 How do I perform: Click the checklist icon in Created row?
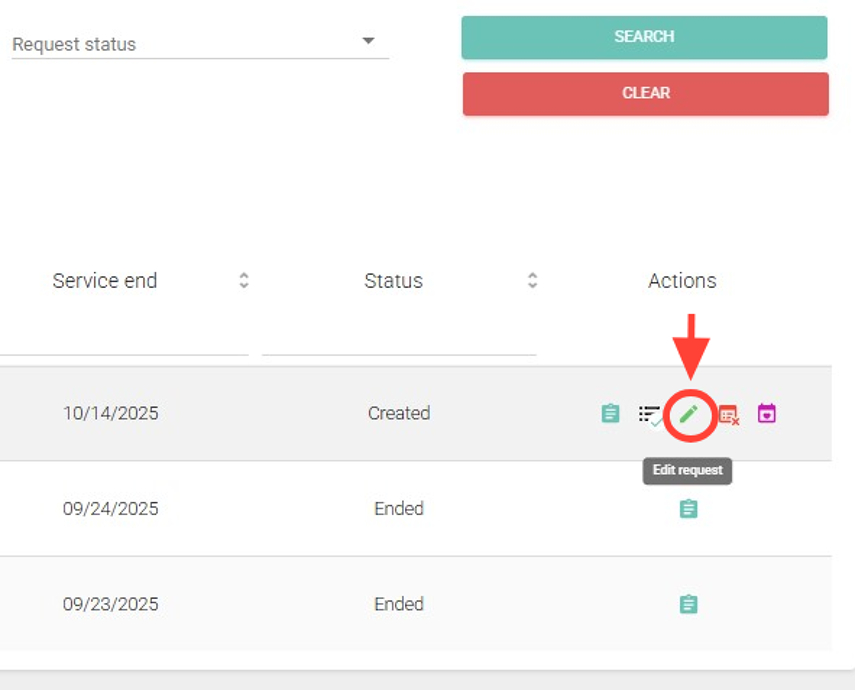(650, 414)
